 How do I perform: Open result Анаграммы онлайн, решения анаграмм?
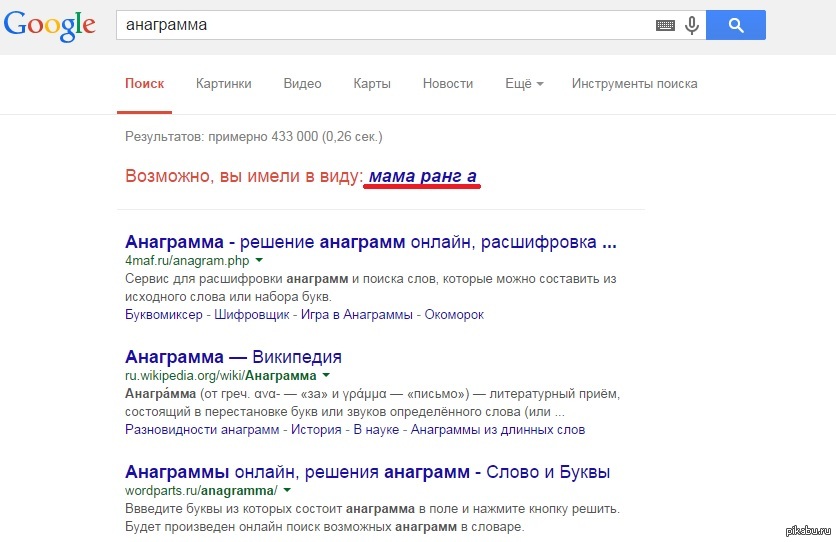point(367,472)
